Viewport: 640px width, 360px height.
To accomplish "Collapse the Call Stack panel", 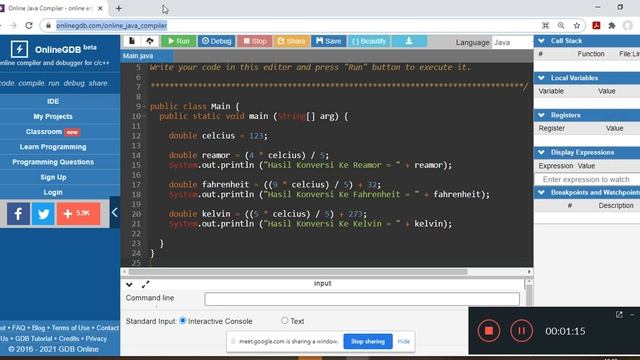I will 541,41.
